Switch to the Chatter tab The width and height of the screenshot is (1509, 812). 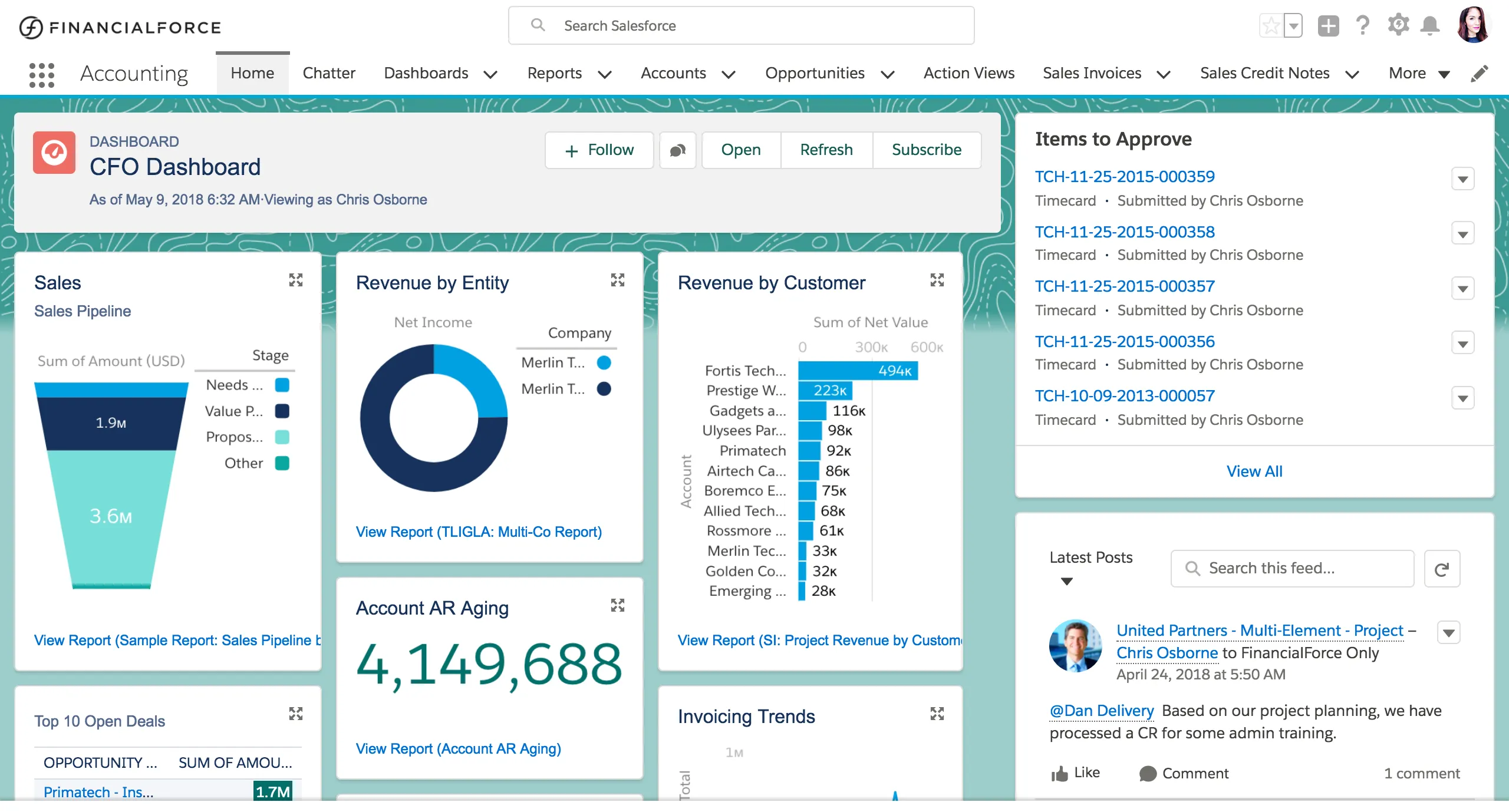pyautogui.click(x=328, y=73)
